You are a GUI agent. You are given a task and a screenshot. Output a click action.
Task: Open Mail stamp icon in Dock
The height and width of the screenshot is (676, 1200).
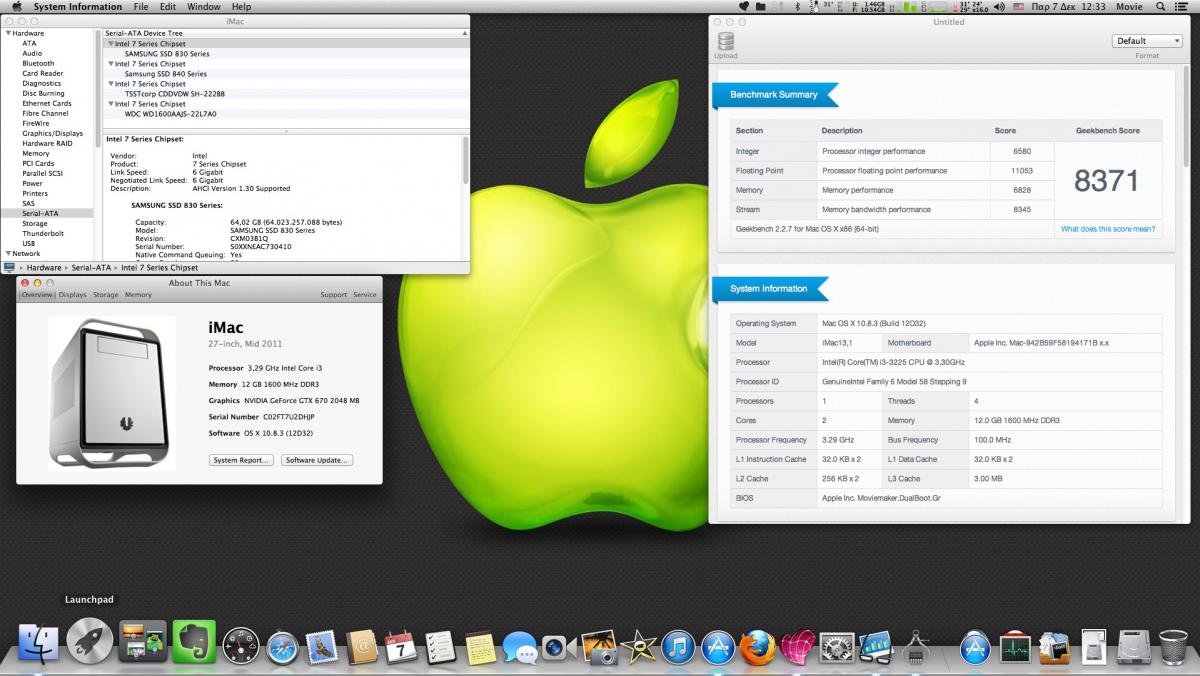pyautogui.click(x=321, y=647)
